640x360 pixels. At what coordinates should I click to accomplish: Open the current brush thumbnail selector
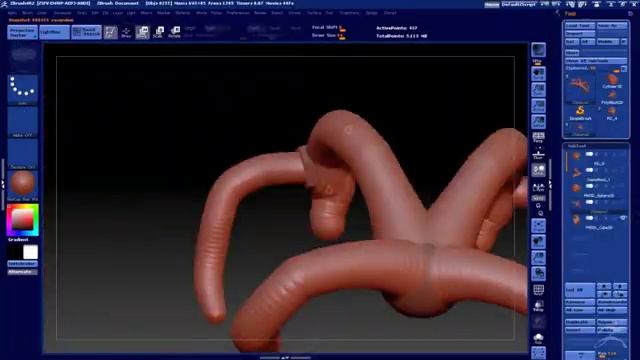tap(23, 56)
